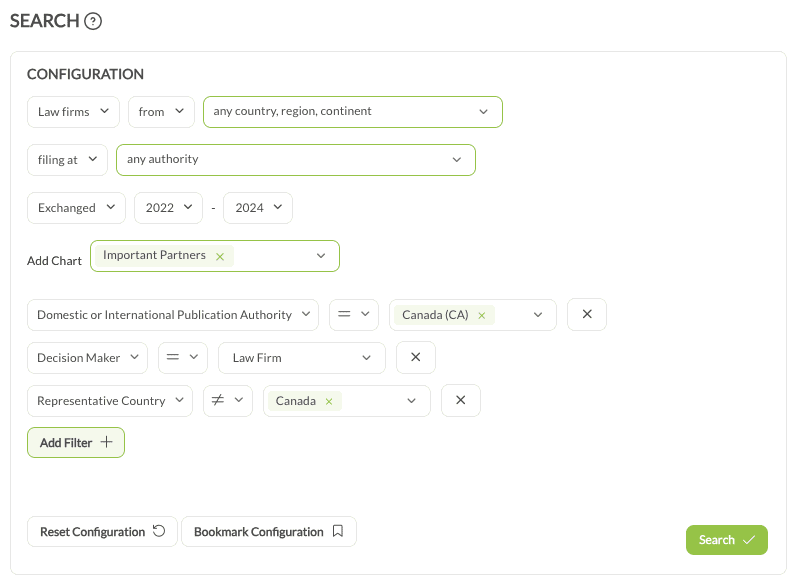Screen dimensions: 799x584
Task: Remove the Canada (CA) authority tag
Action: 482,316
